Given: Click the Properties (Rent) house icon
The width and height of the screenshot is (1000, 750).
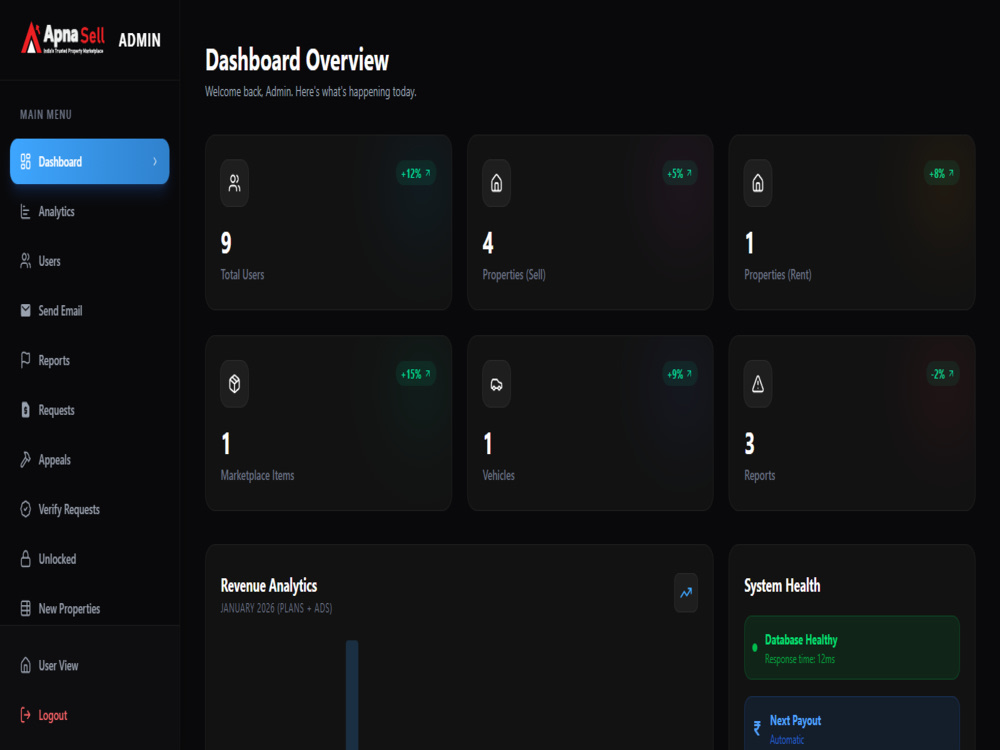Looking at the screenshot, I should pos(758,184).
